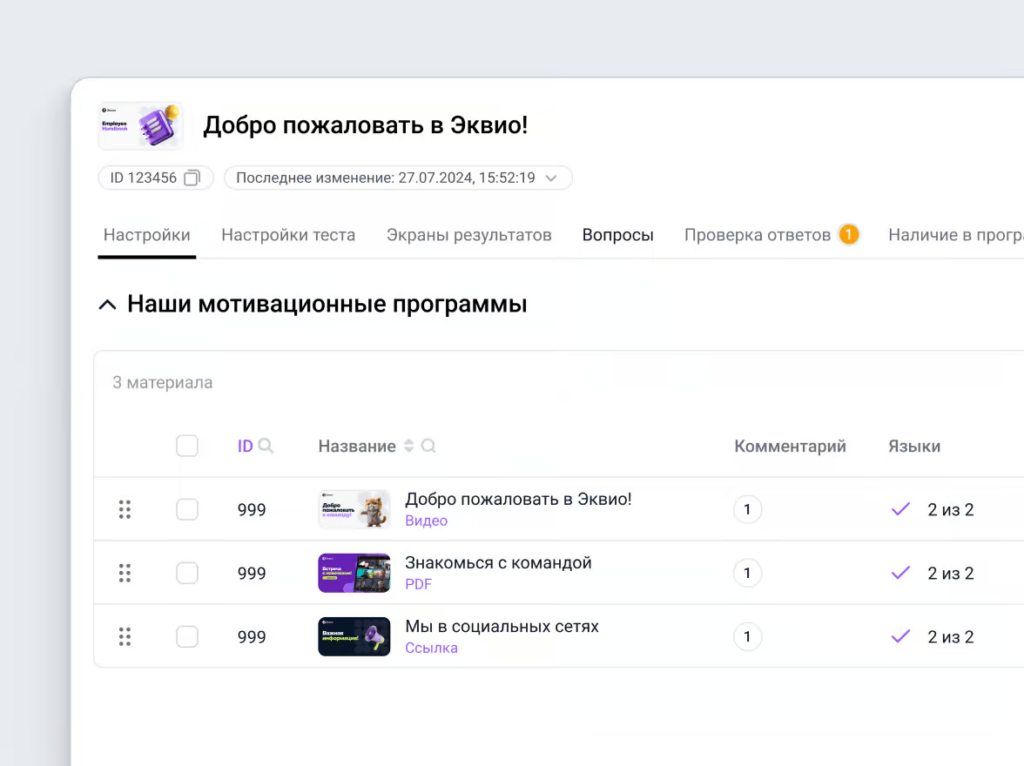Click the Мы в социальных сетях title link
Screen dimensions: 1024x766
tap(501, 626)
